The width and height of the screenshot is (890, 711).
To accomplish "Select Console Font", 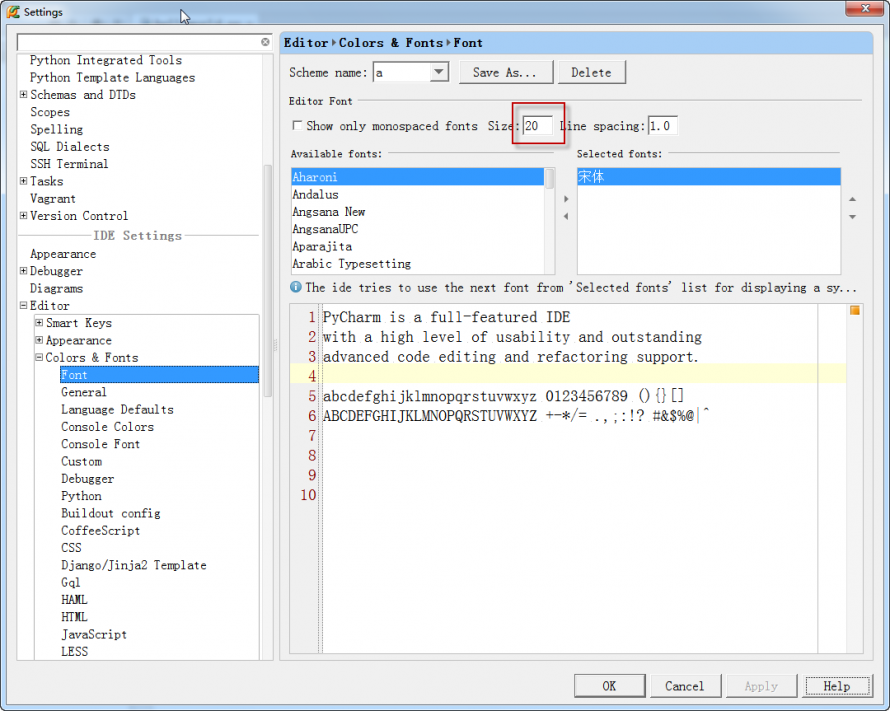I will tap(100, 444).
